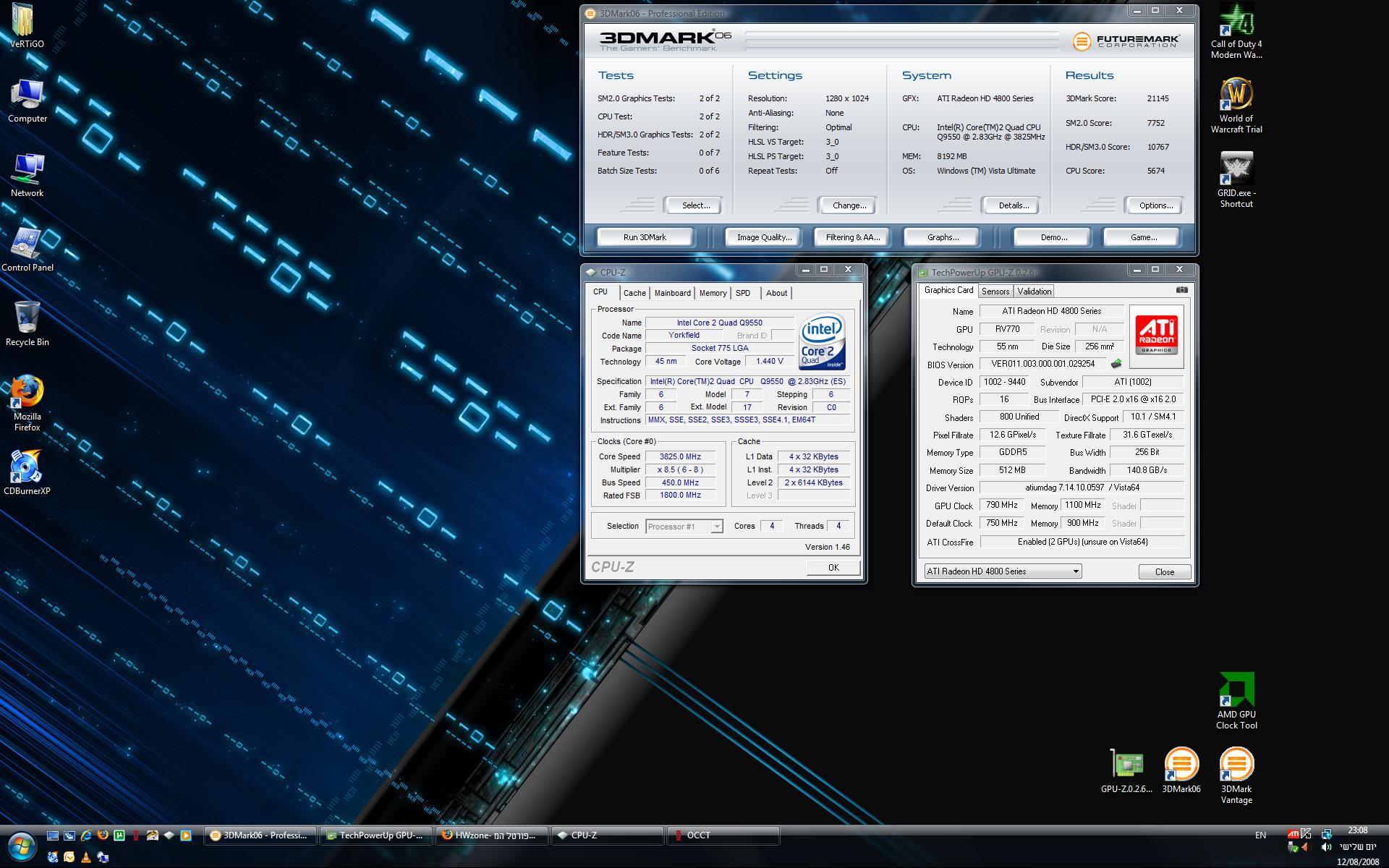This screenshot has height=868, width=1389.
Task: Click the Select... button under Tests
Action: point(695,205)
